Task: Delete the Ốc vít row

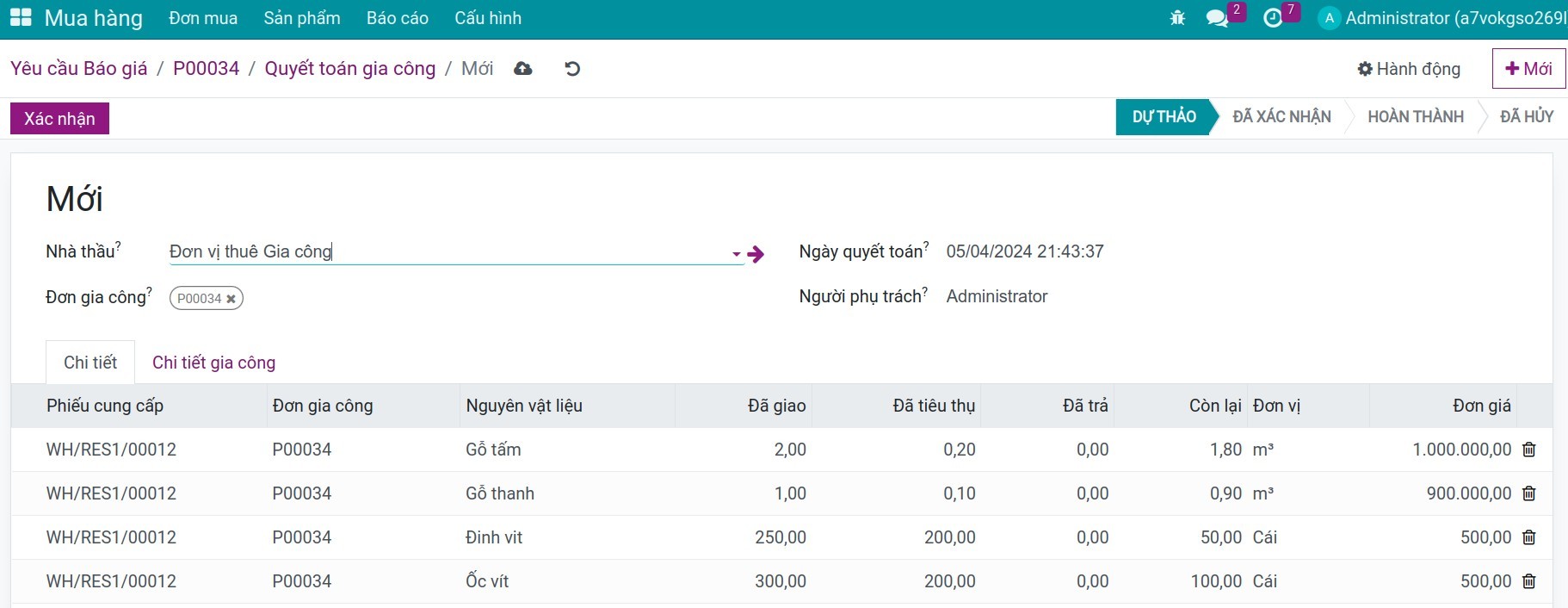Action: 1529,581
